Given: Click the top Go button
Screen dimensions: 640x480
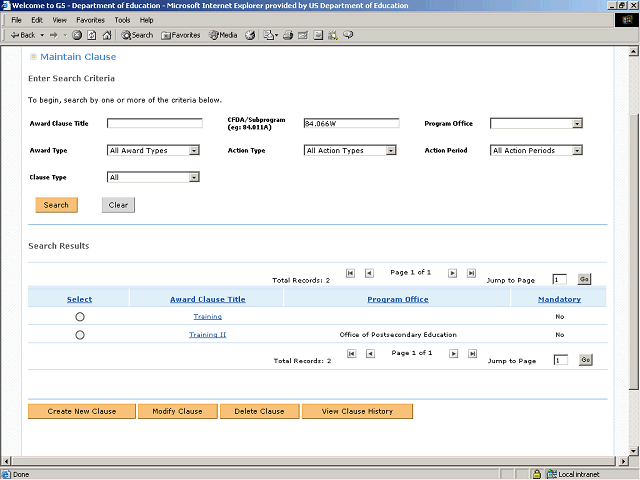Looking at the screenshot, I should click(584, 279).
